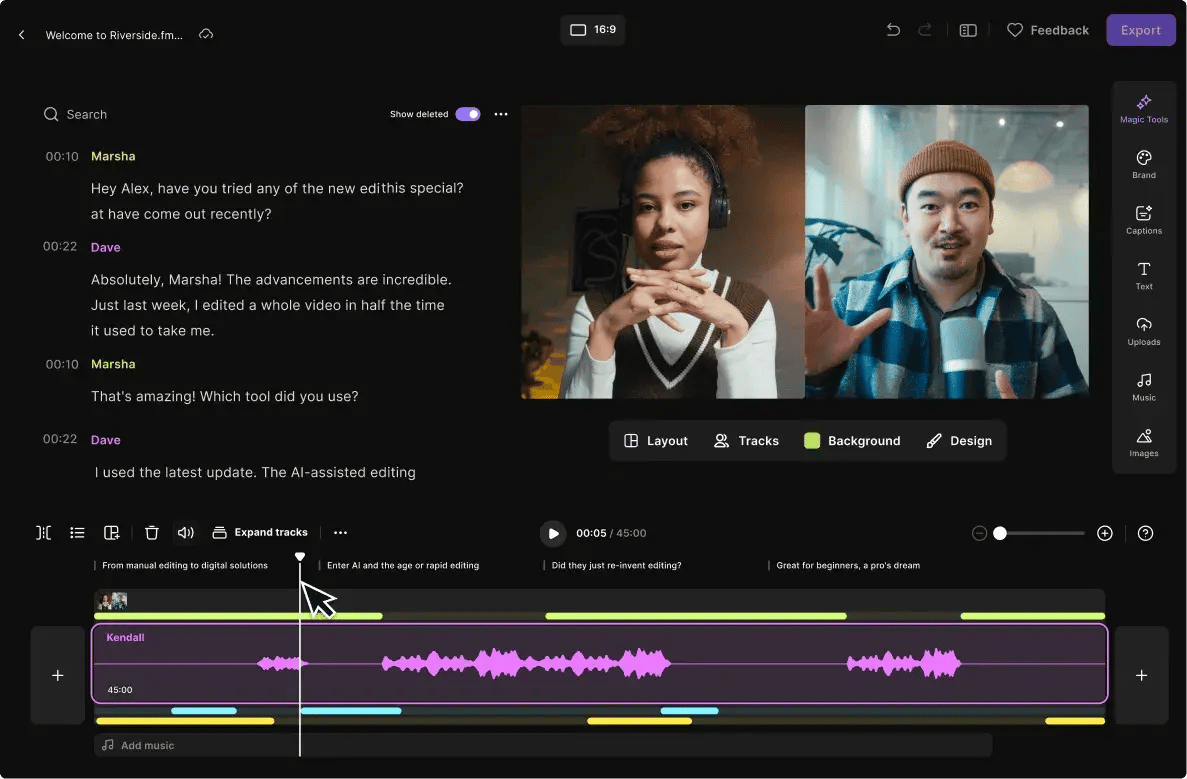This screenshot has height=779, width=1187.
Task: Open transcript more options menu
Action: 501,114
